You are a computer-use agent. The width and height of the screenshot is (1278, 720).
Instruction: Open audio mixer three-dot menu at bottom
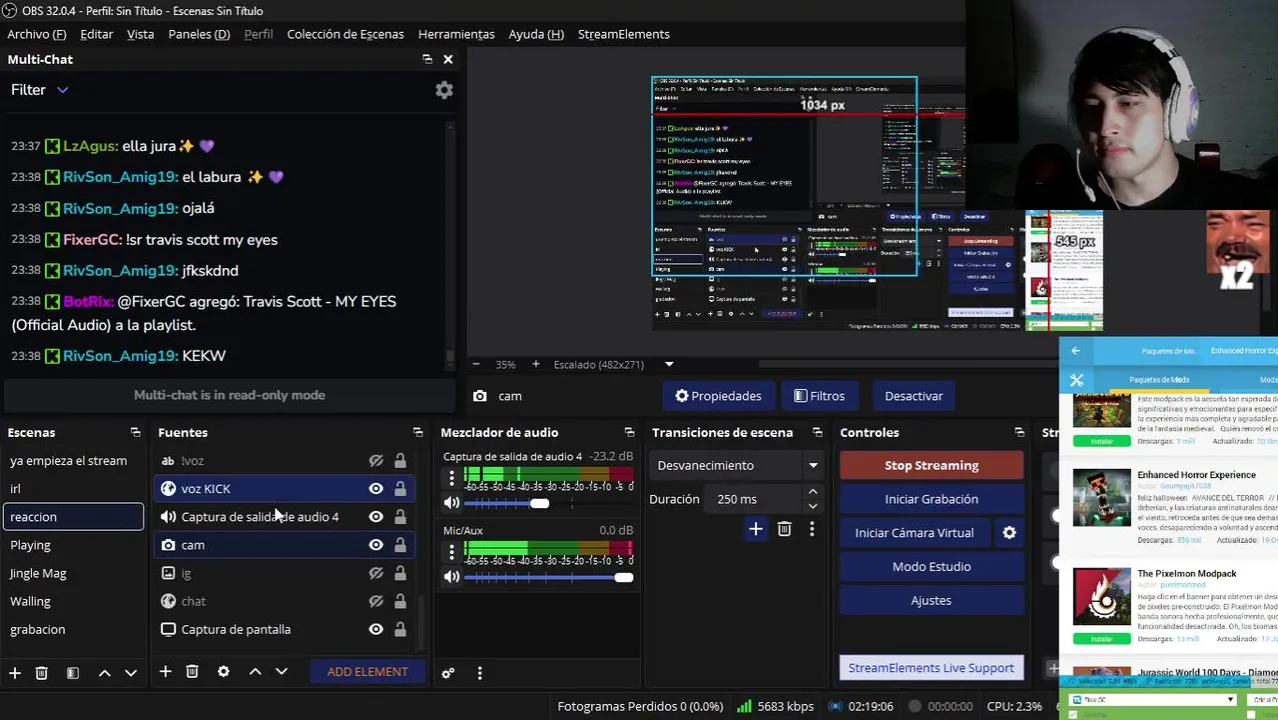pos(479,673)
